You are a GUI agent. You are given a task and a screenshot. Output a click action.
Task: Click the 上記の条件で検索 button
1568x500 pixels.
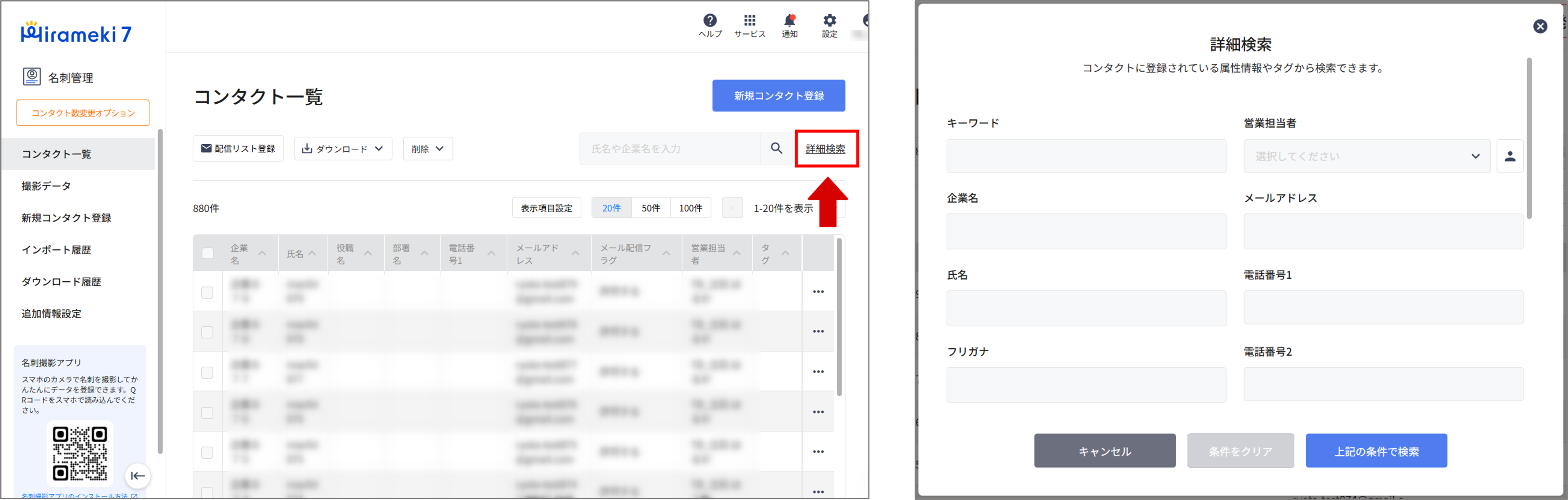[x=1376, y=451]
